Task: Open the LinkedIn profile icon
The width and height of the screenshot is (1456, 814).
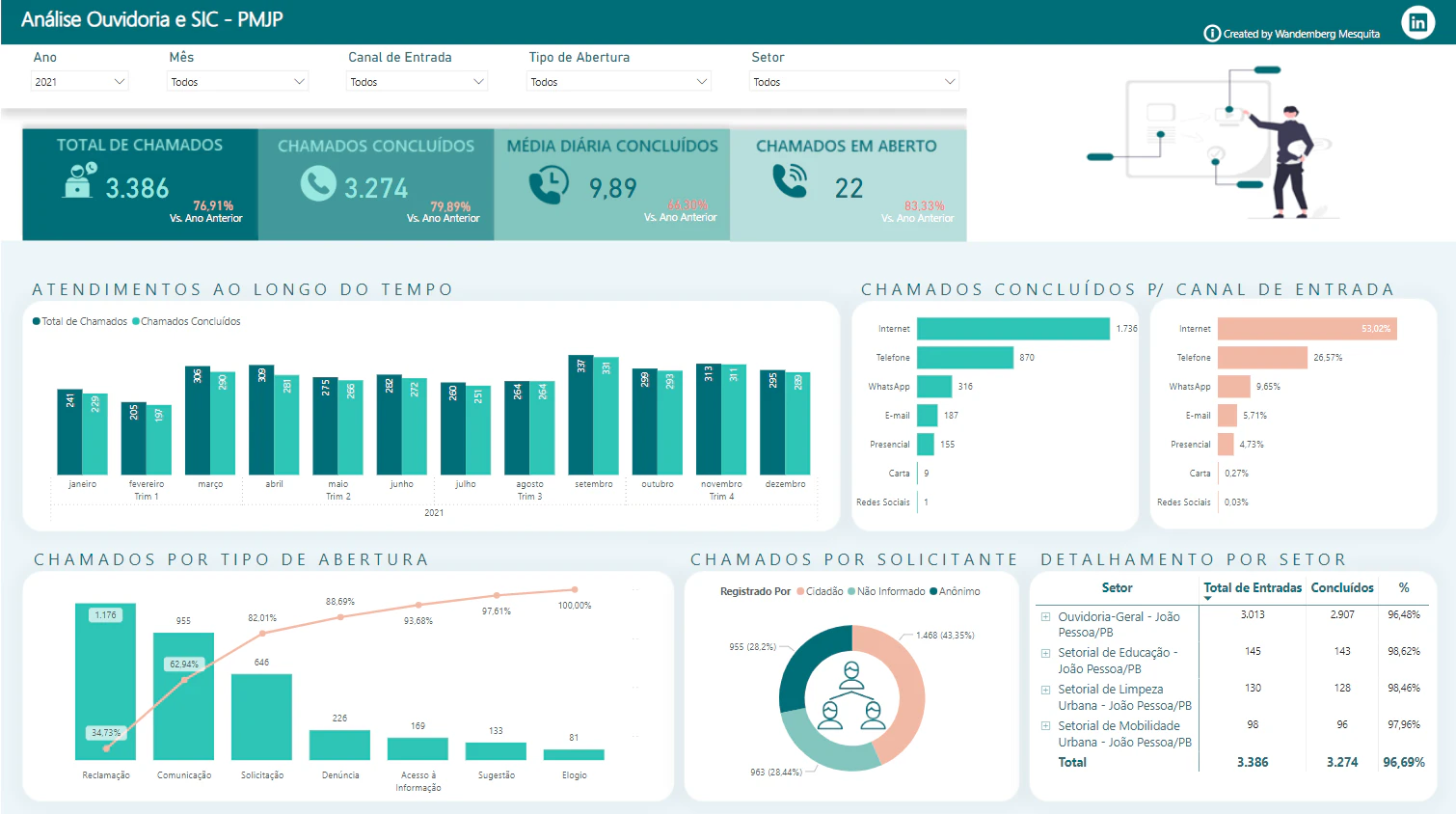Action: click(x=1417, y=22)
